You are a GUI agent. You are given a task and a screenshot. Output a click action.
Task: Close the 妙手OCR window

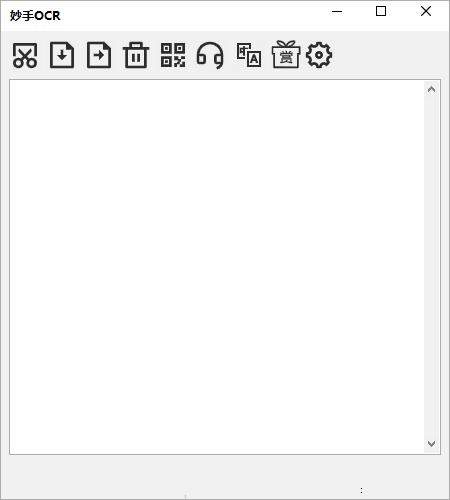[426, 12]
